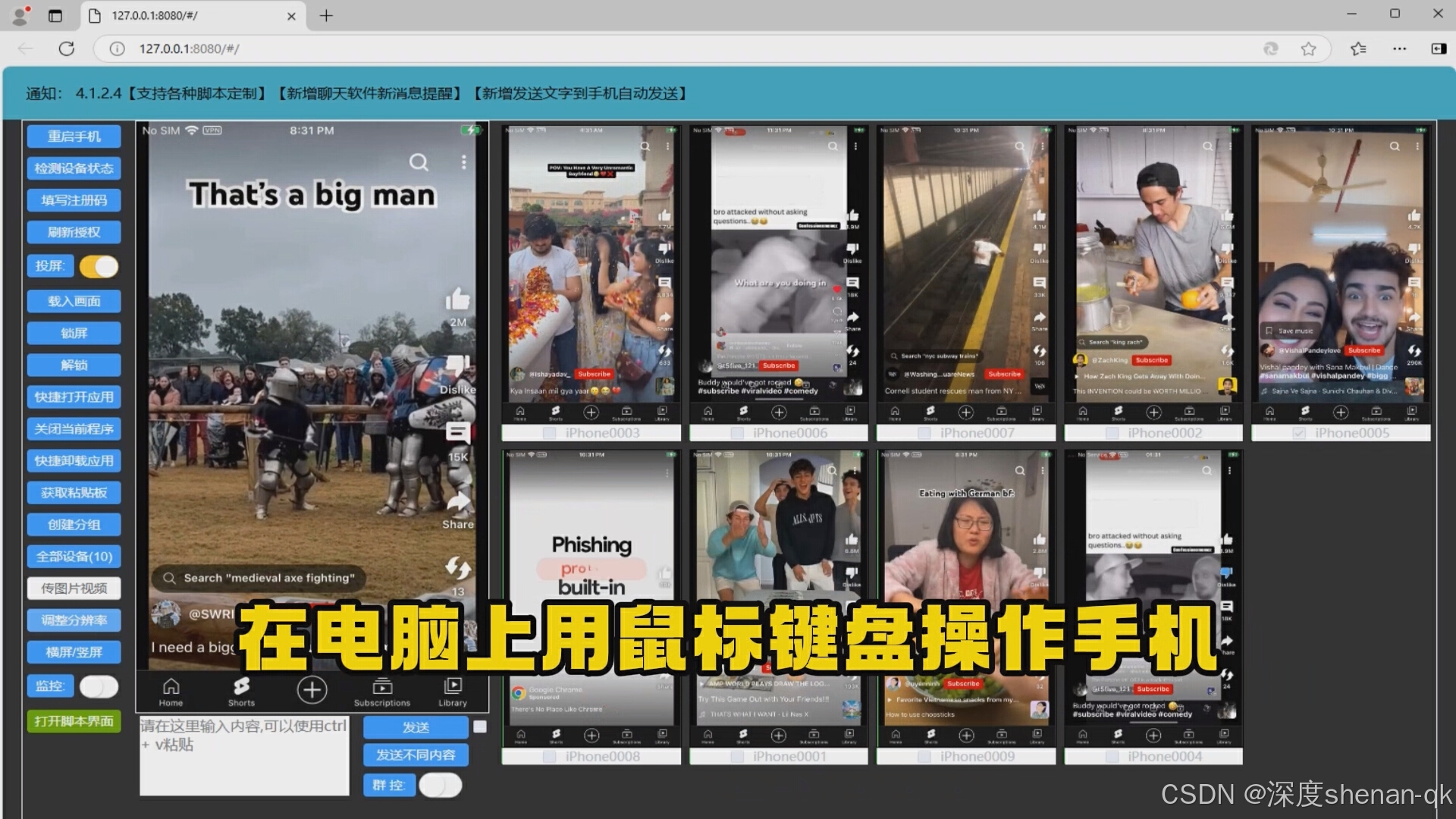The image size is (1456, 819).
Task: Open the three-dot menu on main video
Action: click(x=463, y=162)
